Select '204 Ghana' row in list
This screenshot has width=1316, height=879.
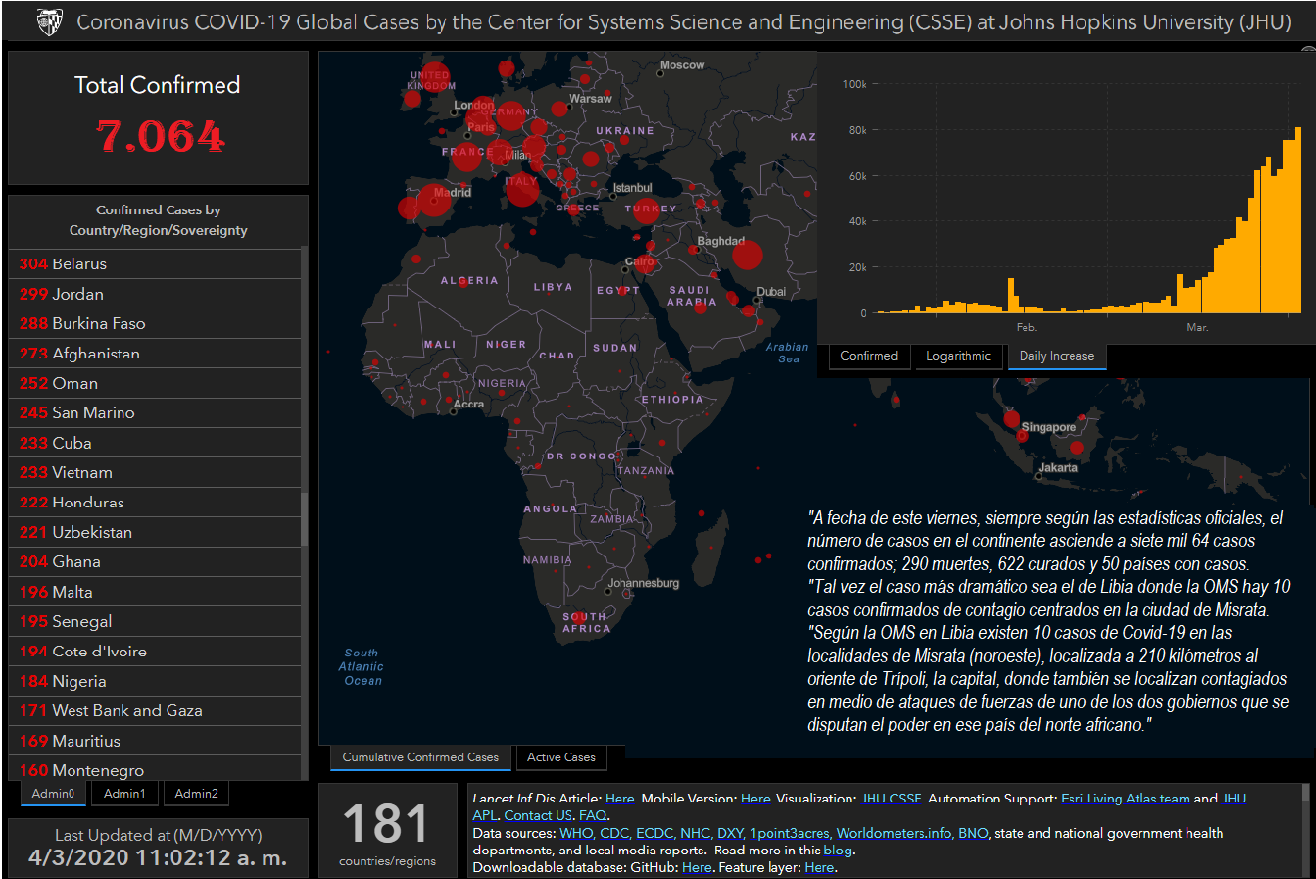pyautogui.click(x=155, y=562)
